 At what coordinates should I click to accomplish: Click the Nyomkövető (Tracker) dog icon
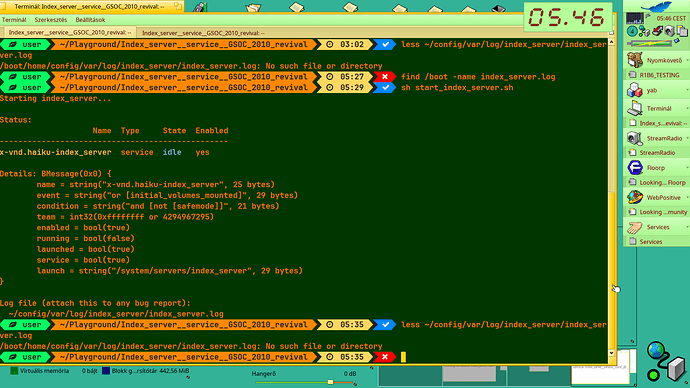point(635,60)
